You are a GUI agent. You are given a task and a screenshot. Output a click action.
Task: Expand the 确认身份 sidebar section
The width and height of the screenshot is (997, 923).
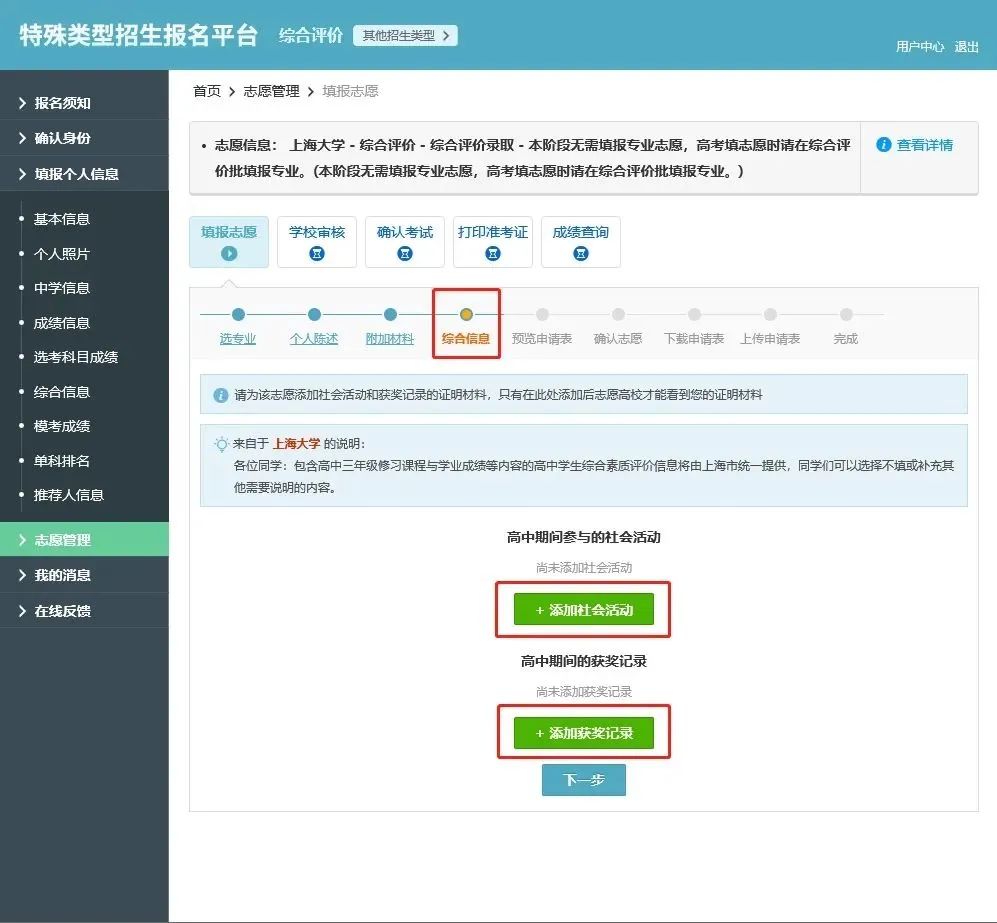click(62, 138)
